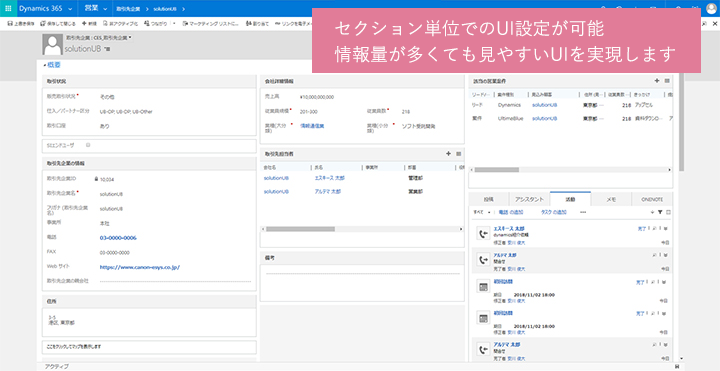Open the app launcher waffle icon
The width and height of the screenshot is (720, 371).
[x=8, y=8]
